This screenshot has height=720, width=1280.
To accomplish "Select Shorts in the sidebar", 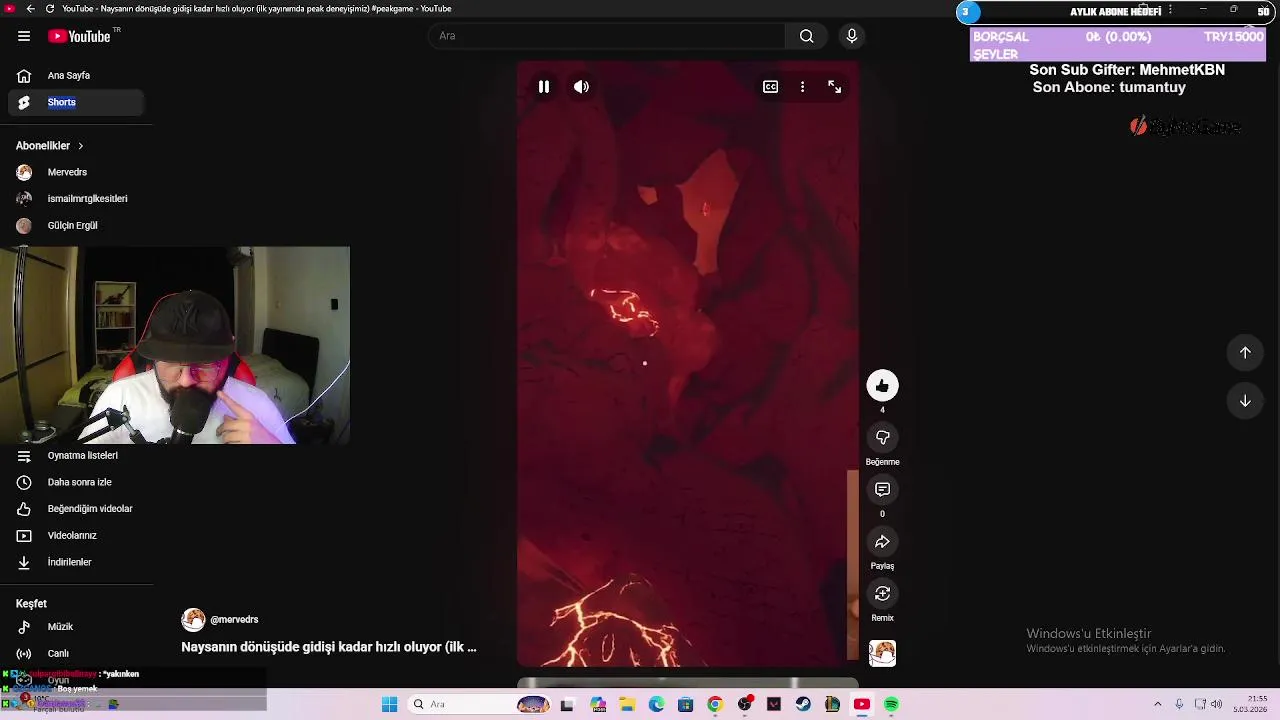I will pos(76,102).
